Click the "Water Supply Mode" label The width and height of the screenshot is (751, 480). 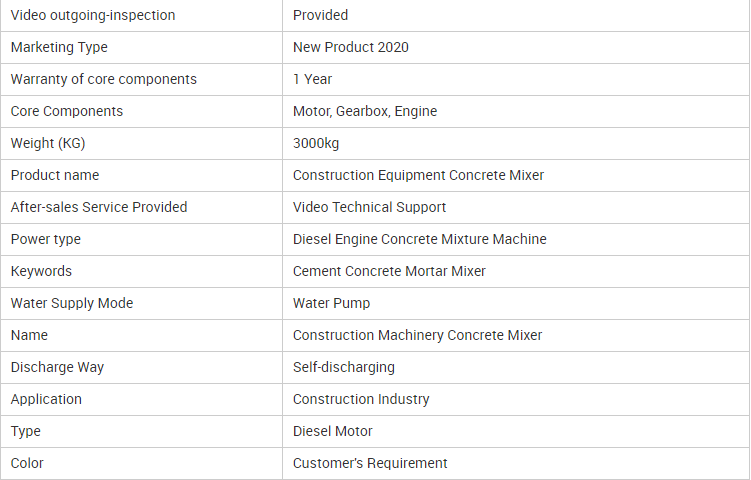72,303
